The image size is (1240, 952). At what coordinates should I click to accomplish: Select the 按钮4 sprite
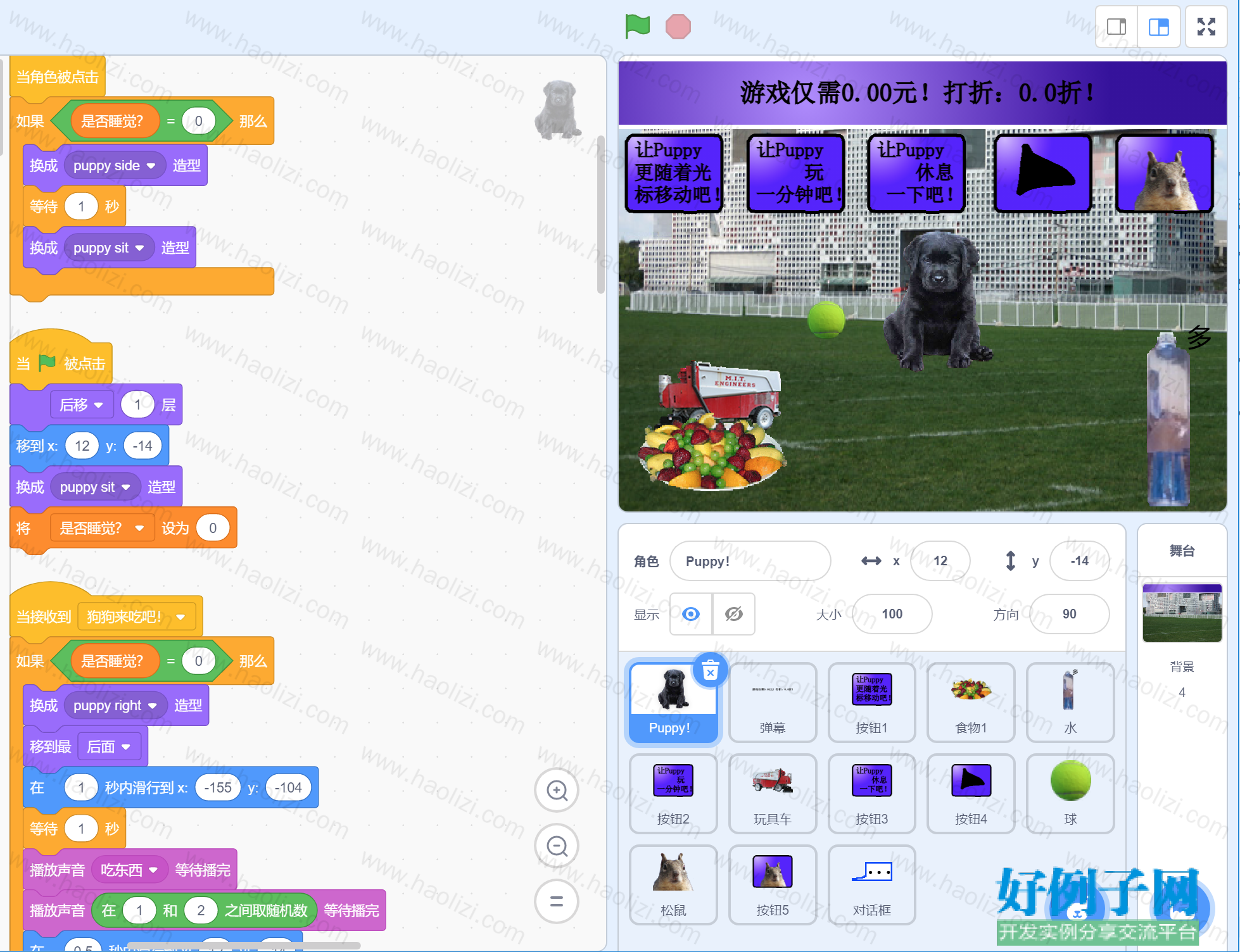[971, 794]
